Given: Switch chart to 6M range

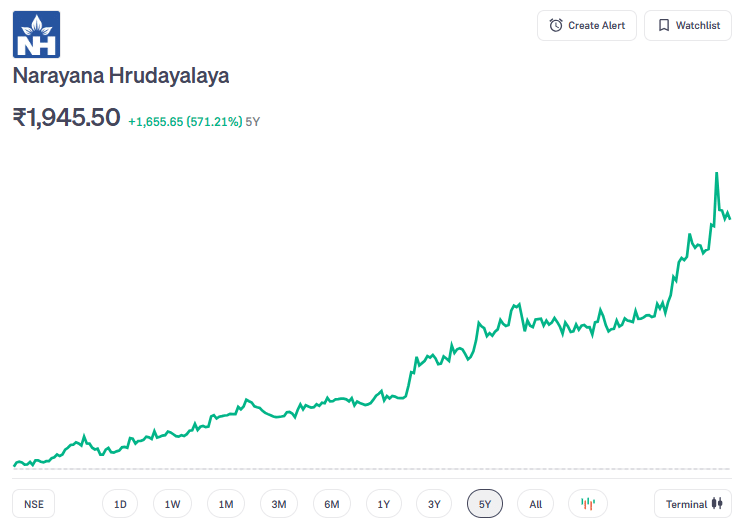Looking at the screenshot, I should click(332, 504).
